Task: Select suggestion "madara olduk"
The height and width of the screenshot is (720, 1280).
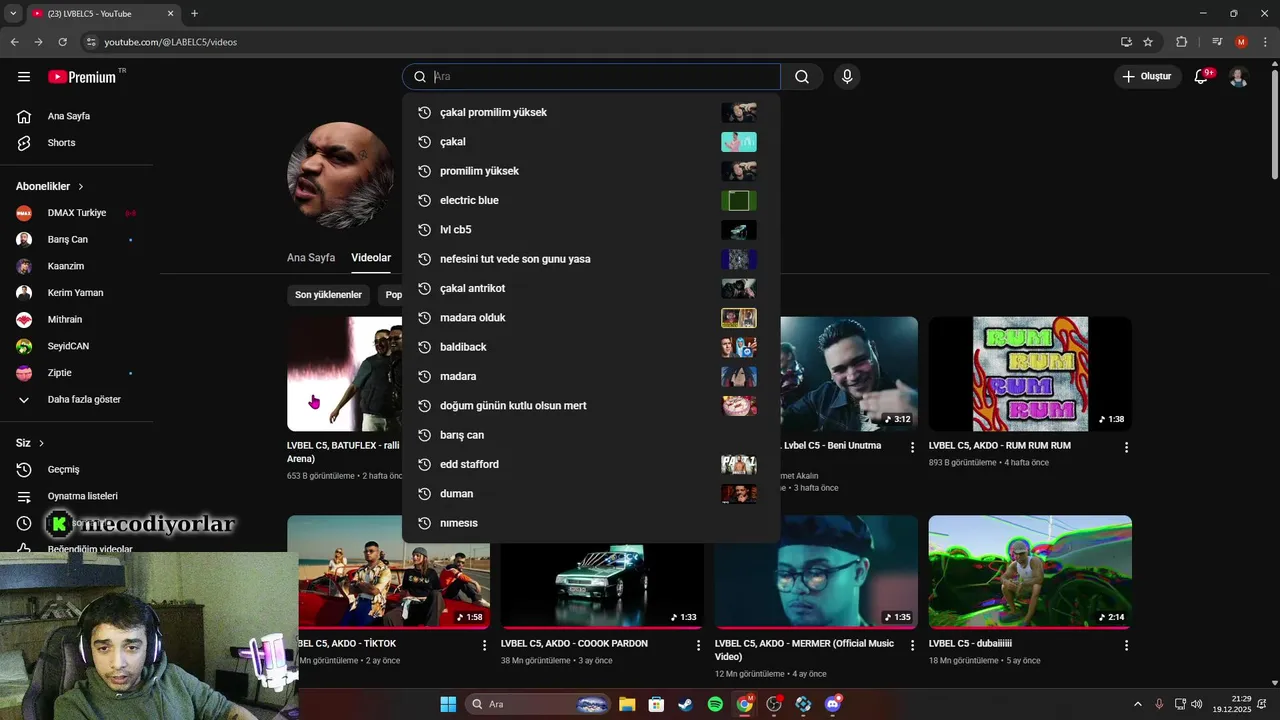Action: (x=590, y=318)
